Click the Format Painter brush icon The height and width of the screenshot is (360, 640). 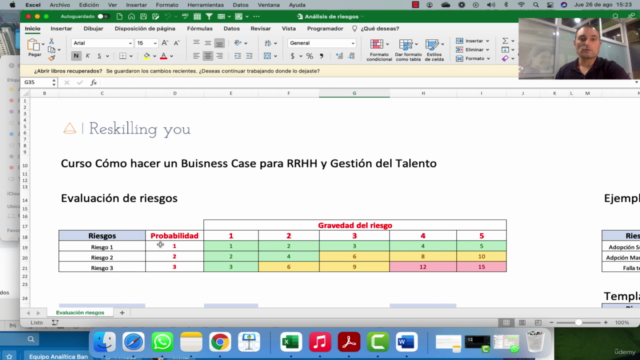tap(51, 58)
